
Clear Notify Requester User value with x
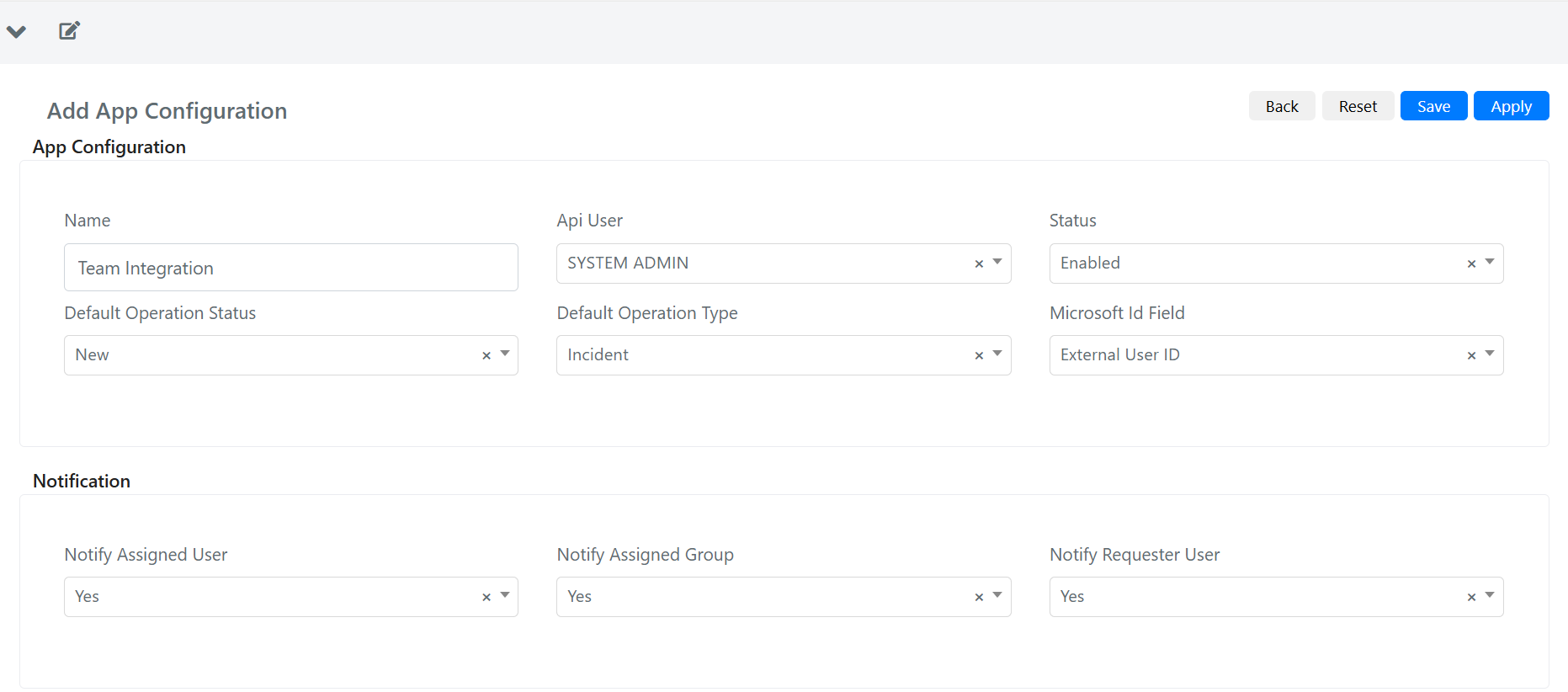(1471, 597)
